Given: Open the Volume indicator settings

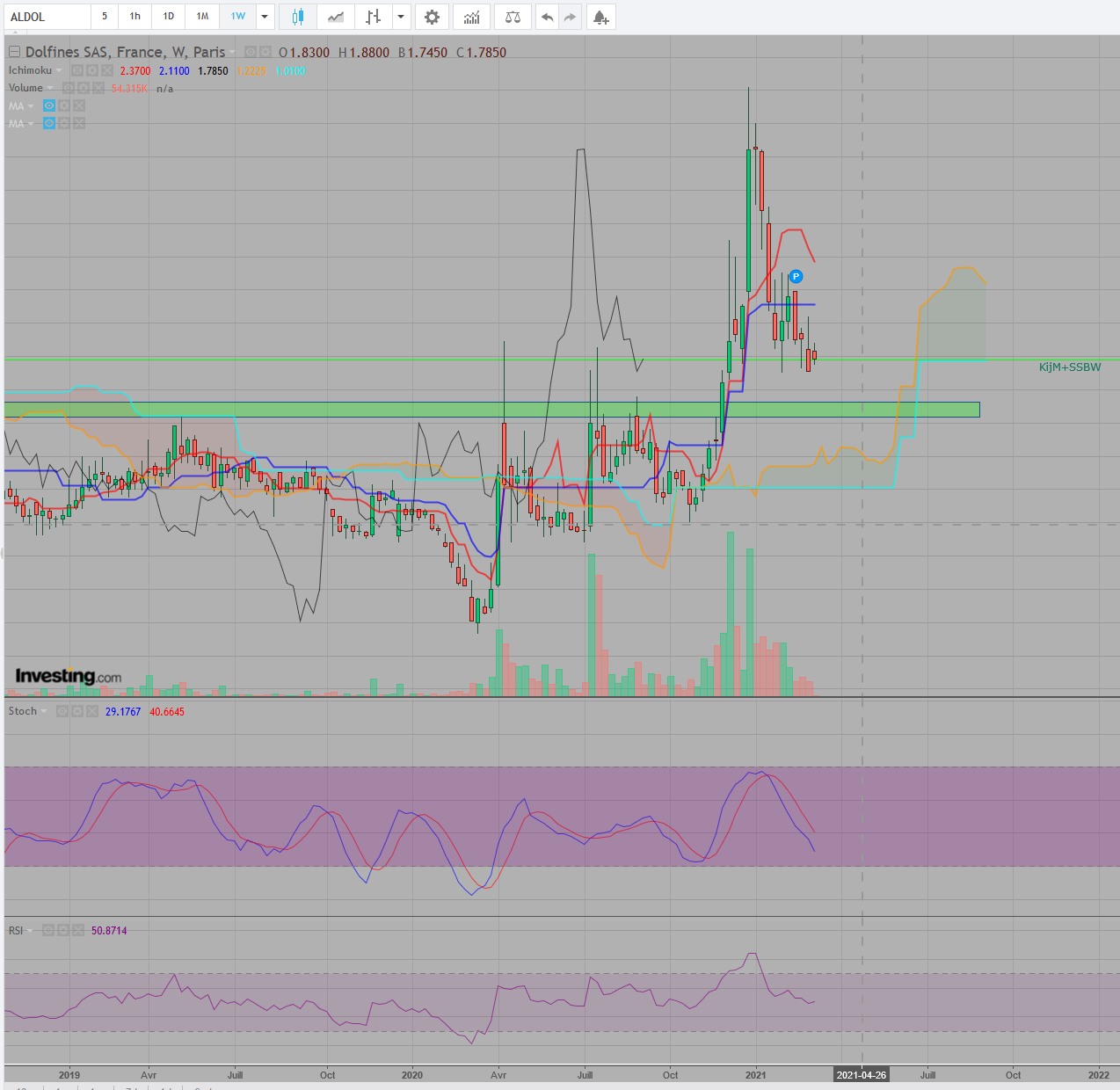Looking at the screenshot, I should click(84, 88).
